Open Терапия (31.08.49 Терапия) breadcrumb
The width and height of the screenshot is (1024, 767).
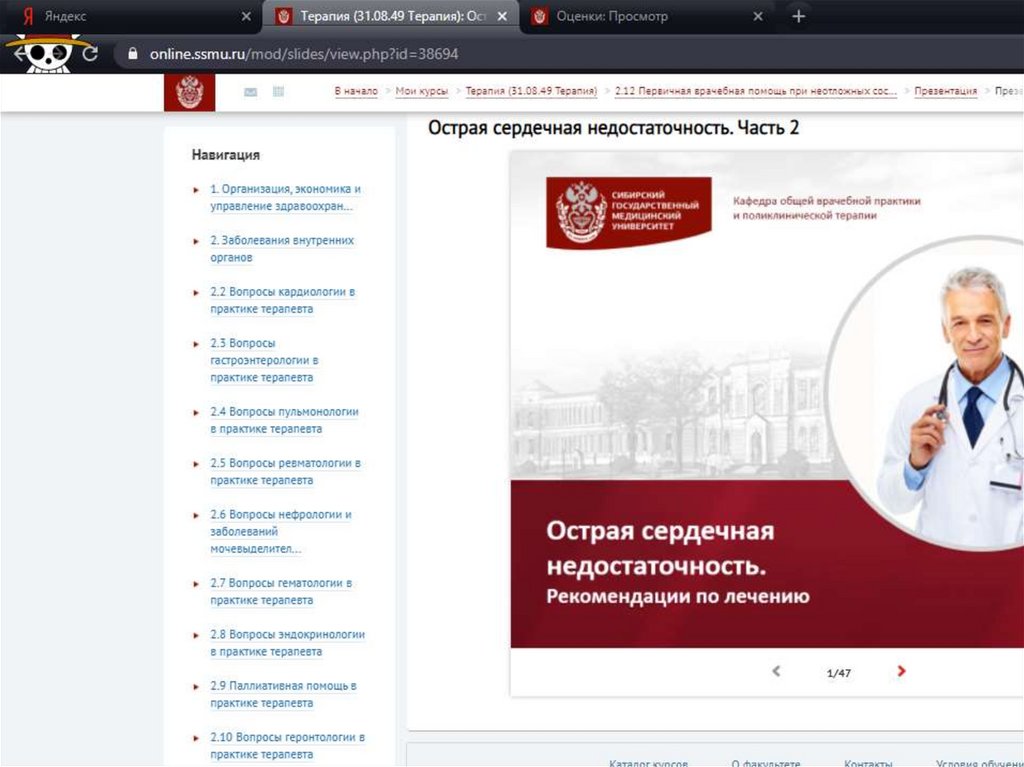(x=531, y=91)
